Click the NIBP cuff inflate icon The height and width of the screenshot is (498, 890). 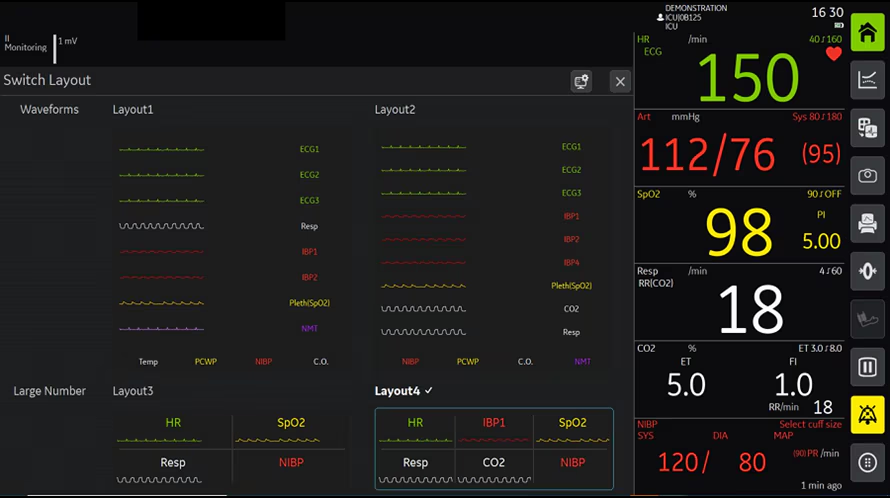click(x=867, y=319)
